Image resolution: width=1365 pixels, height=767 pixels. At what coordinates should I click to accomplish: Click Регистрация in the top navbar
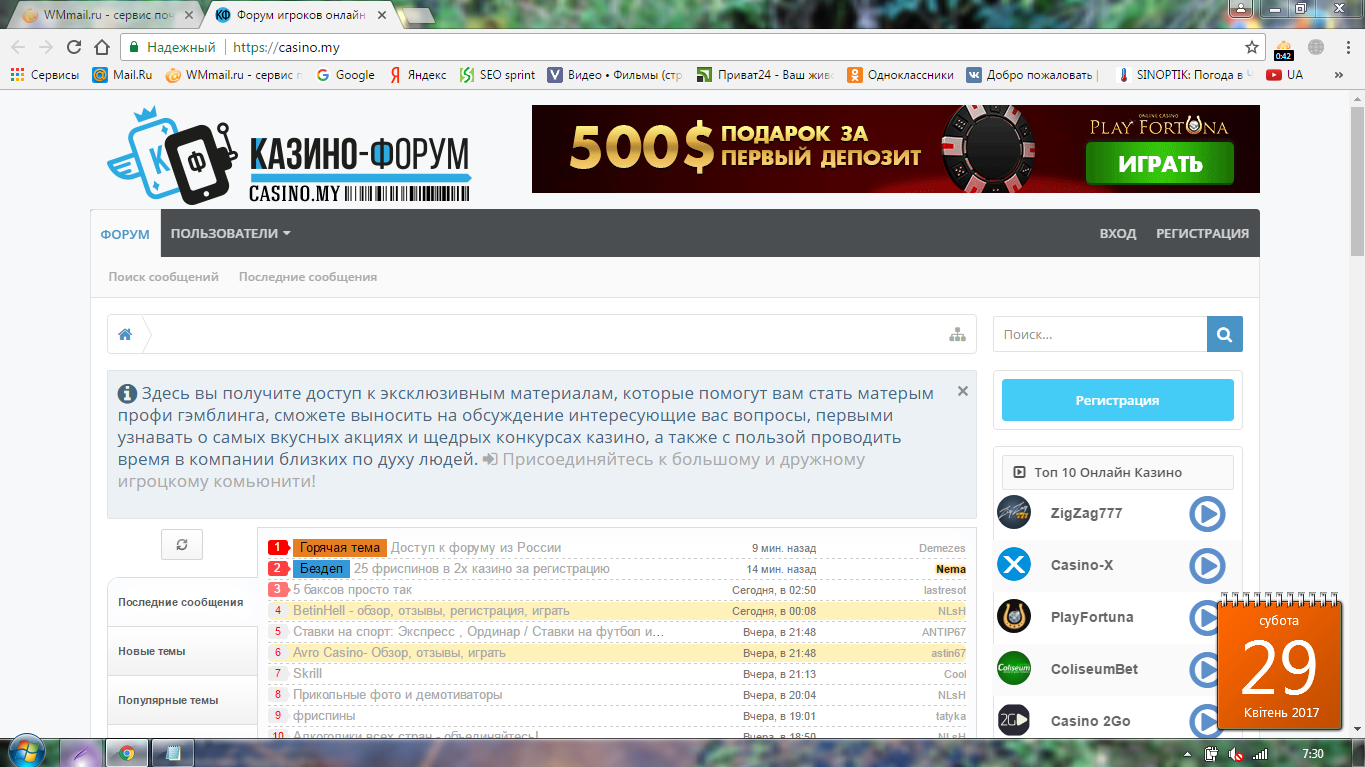click(x=1203, y=234)
